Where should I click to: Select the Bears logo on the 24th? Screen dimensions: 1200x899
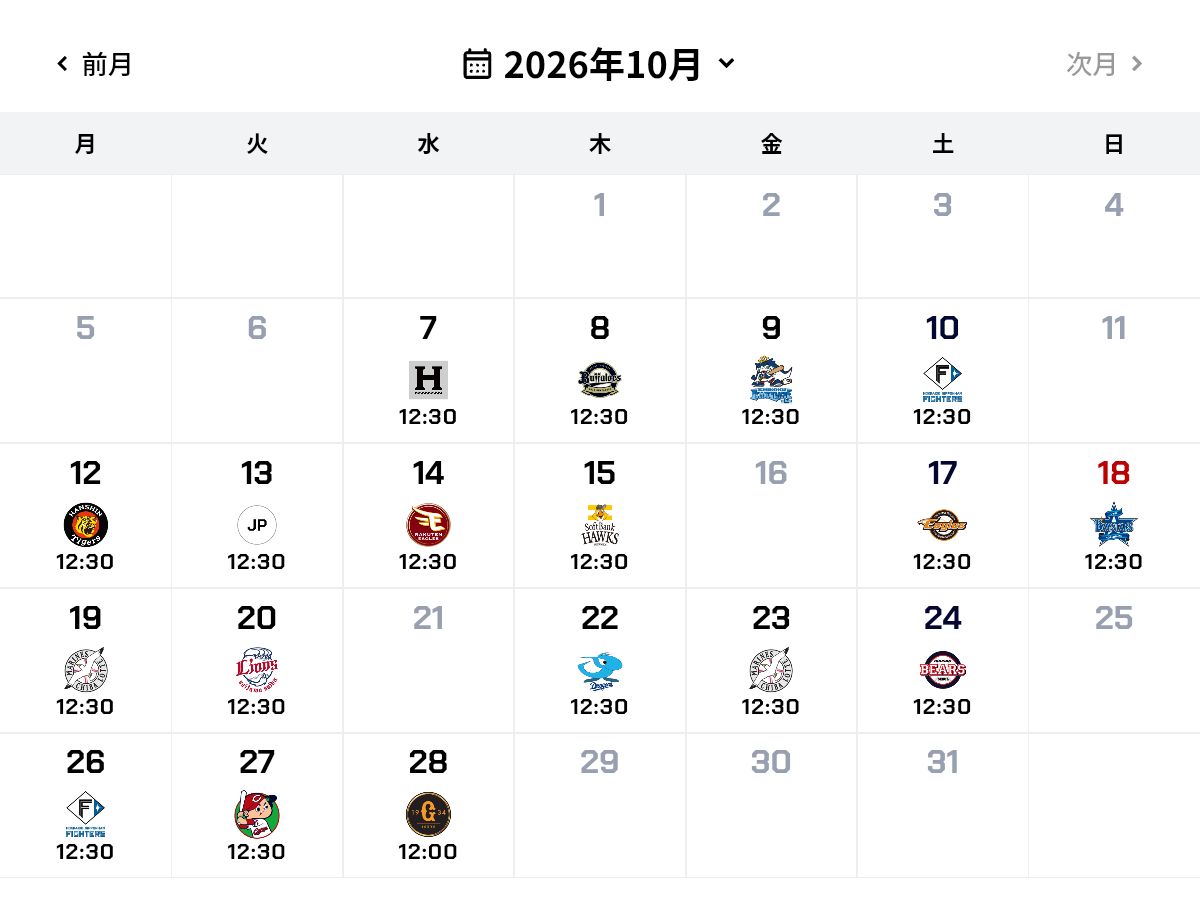click(x=943, y=670)
